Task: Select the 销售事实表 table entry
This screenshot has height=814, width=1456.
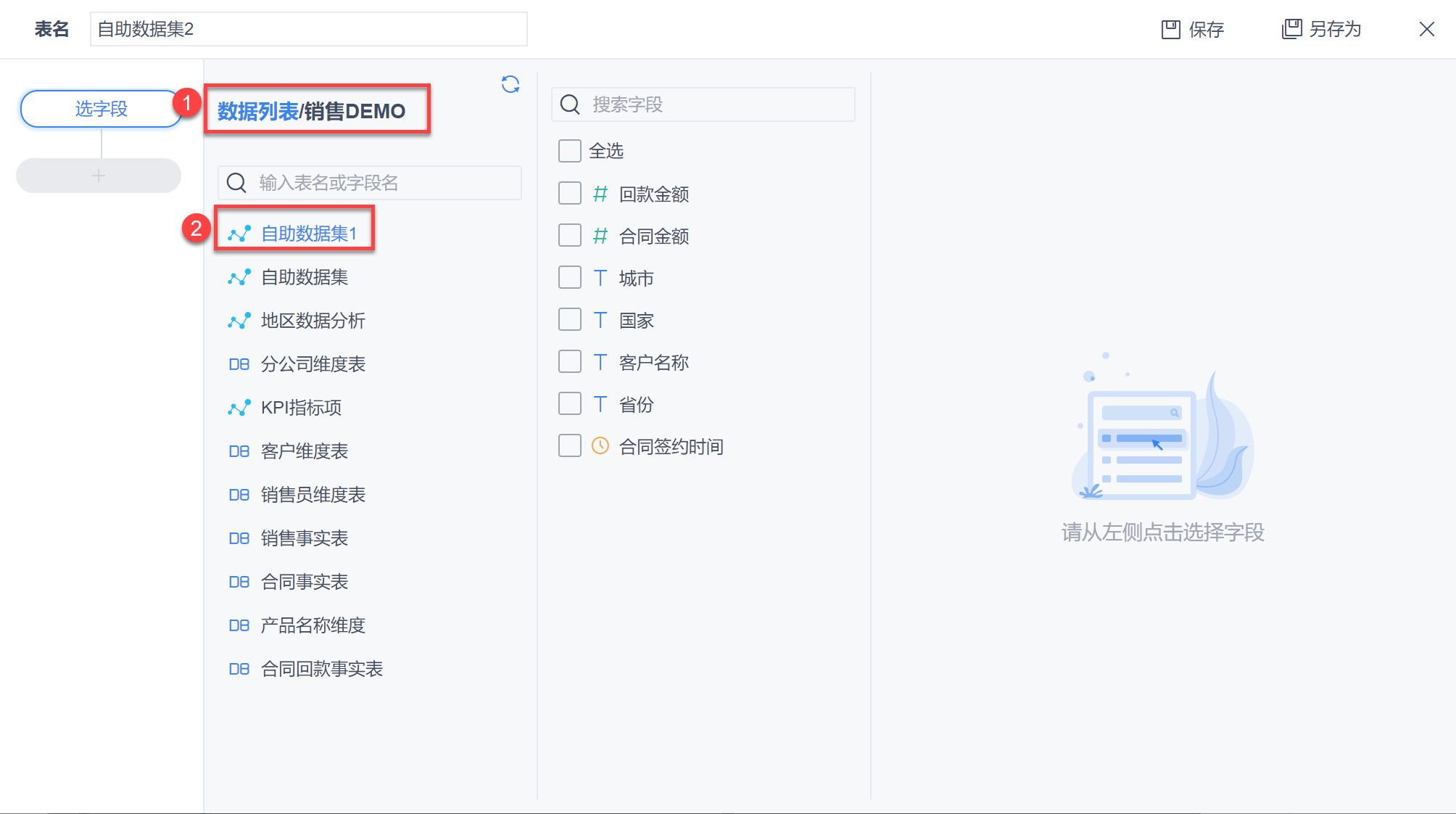Action: click(x=305, y=538)
